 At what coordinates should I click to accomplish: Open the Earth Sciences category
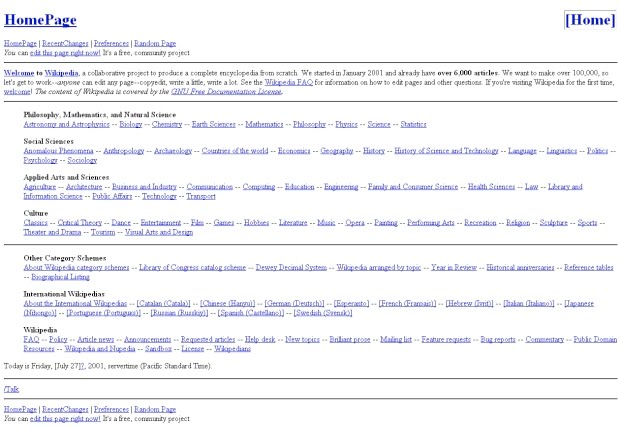[x=214, y=125]
